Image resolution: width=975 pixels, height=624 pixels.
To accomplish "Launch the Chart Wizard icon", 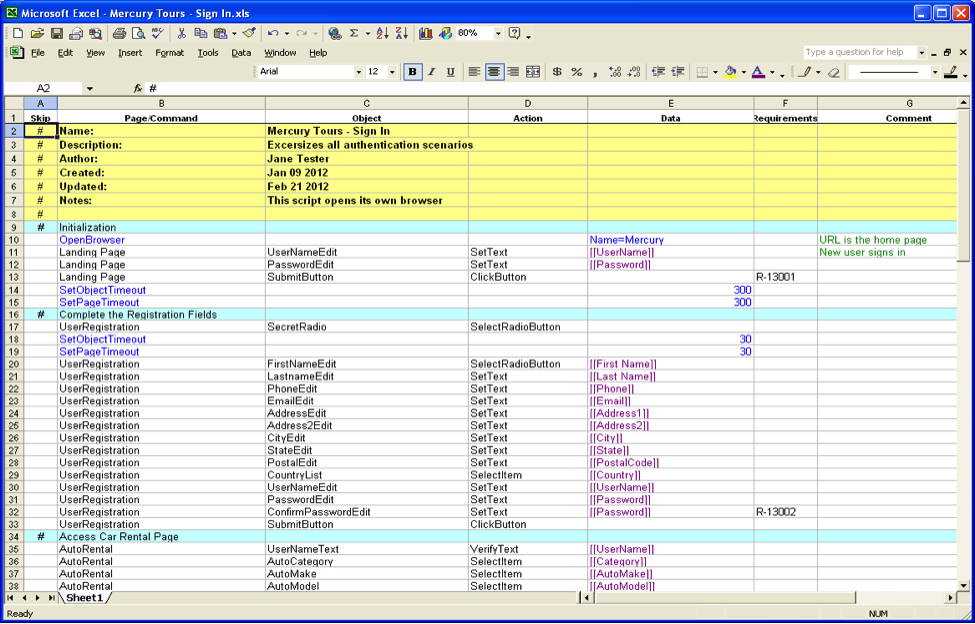I will coord(426,33).
